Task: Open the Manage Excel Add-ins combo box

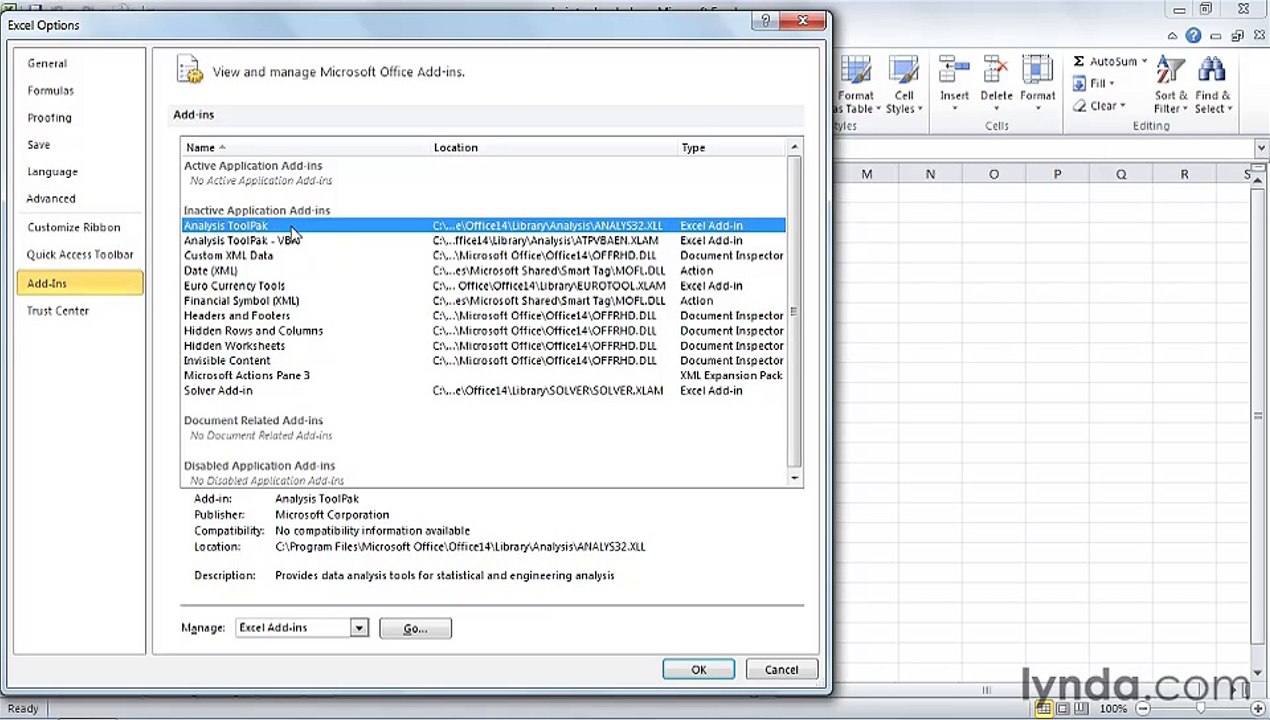Action: click(x=302, y=628)
